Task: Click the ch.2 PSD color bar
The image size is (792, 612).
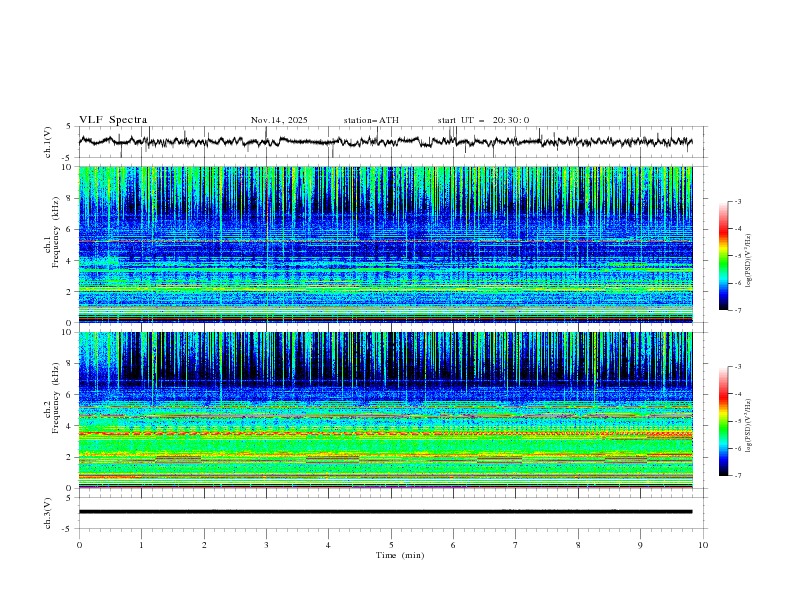Action: tap(723, 421)
